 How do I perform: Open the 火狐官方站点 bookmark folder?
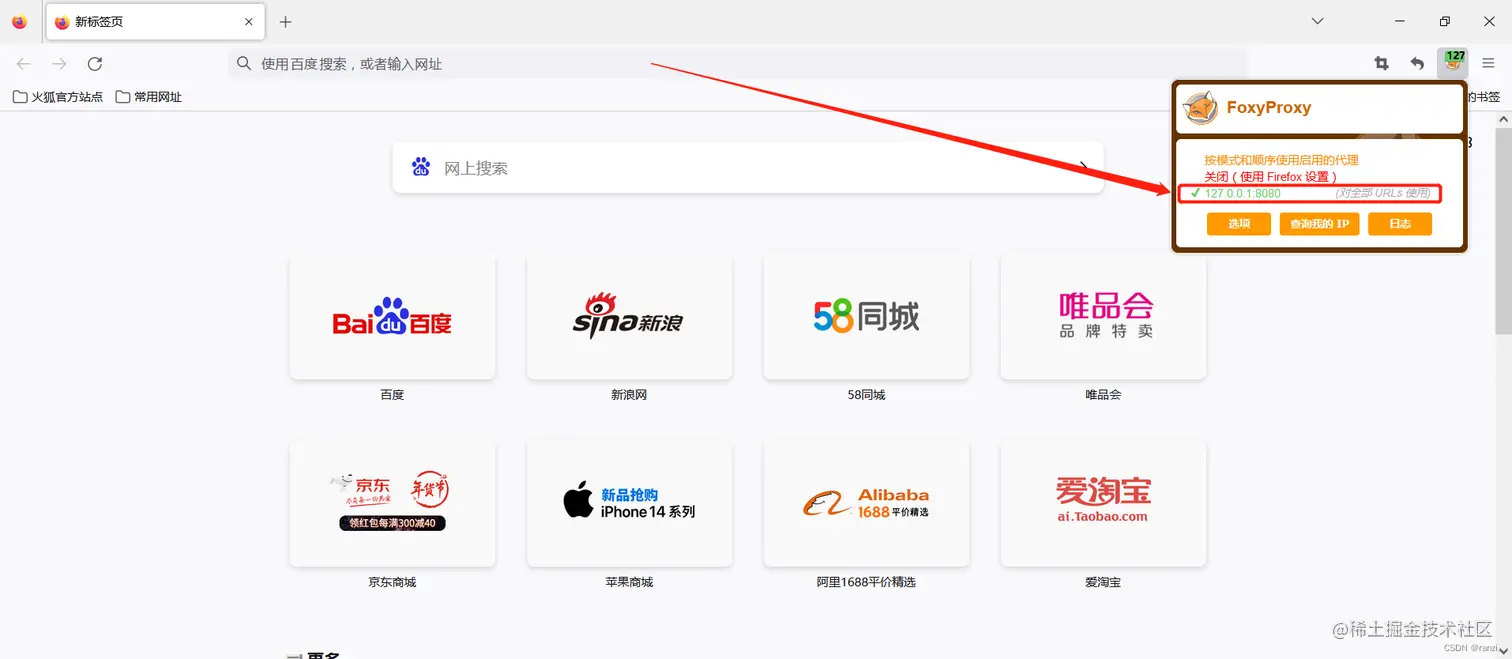[x=58, y=97]
